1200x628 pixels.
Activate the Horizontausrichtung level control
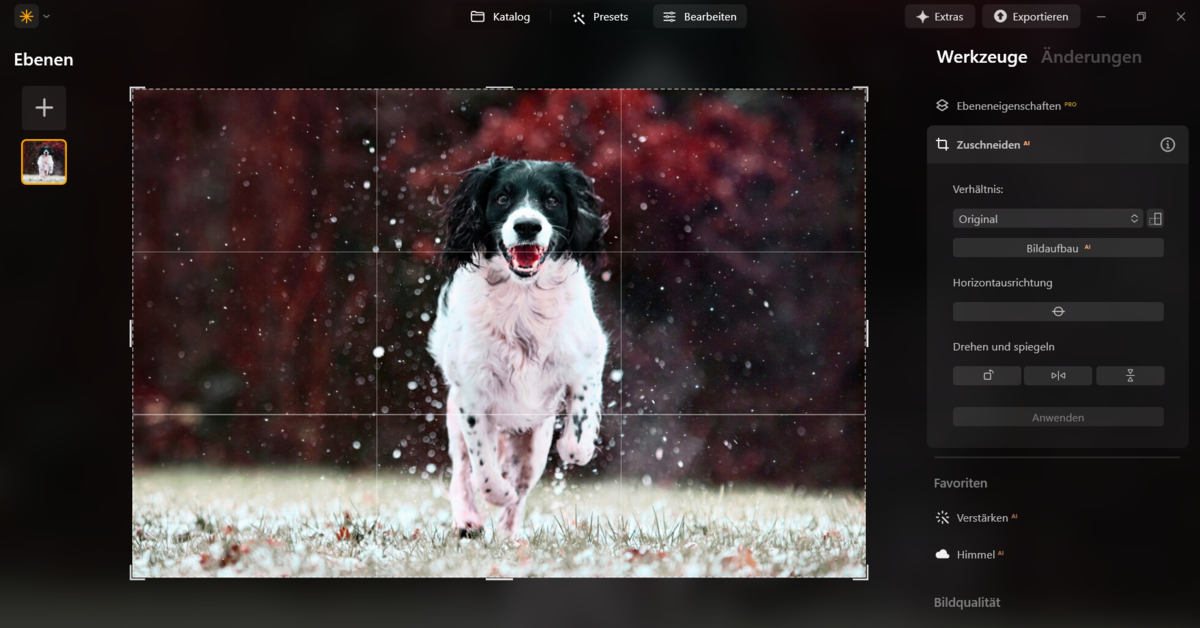coord(1057,311)
